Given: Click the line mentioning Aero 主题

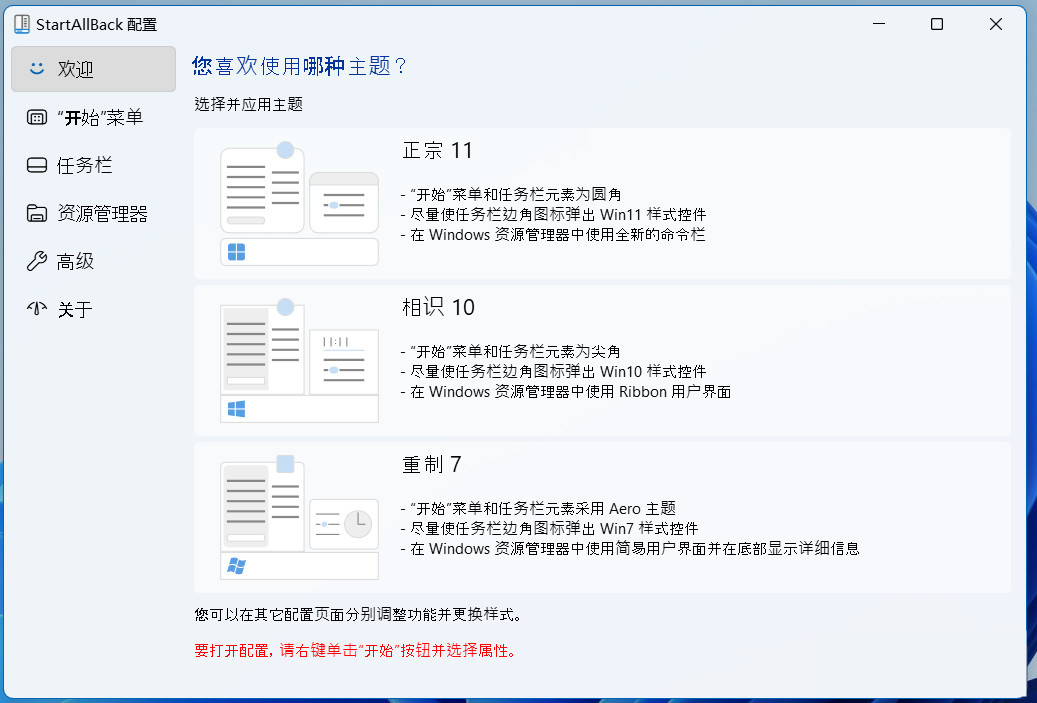Looking at the screenshot, I should (538, 508).
